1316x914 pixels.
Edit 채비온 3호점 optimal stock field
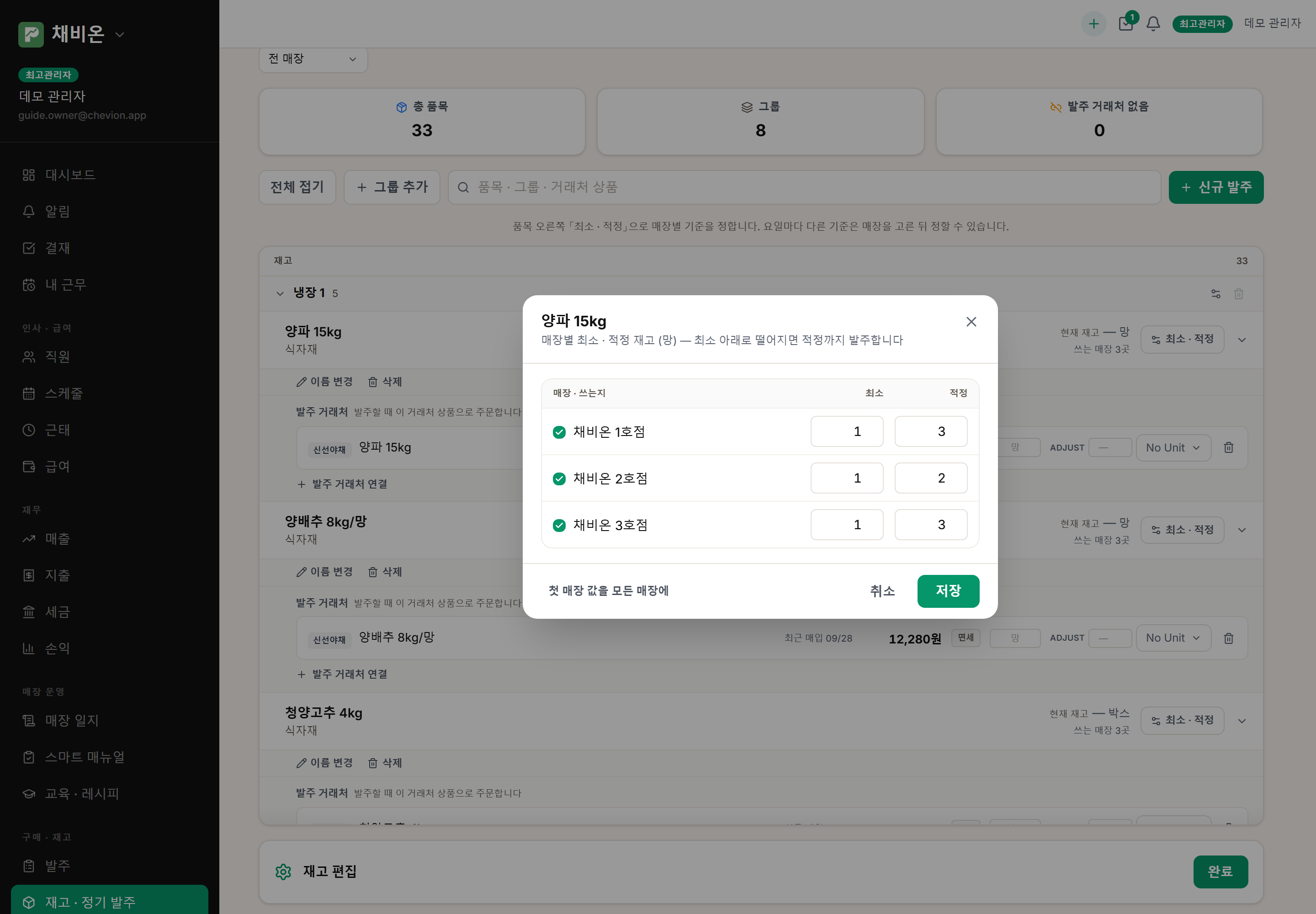[931, 525]
